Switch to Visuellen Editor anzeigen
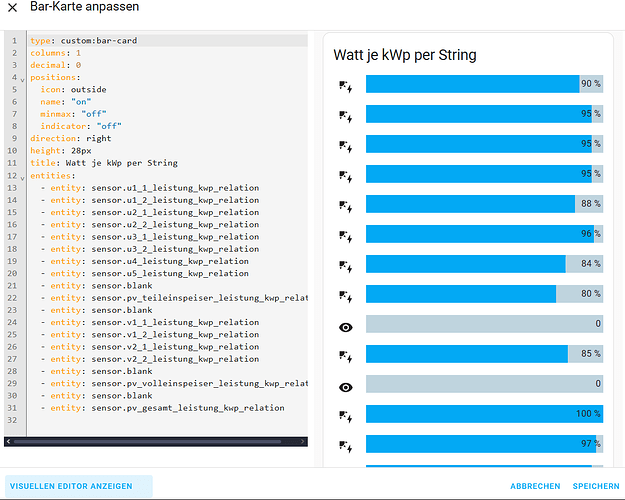The height and width of the screenshot is (500, 625). (79, 486)
